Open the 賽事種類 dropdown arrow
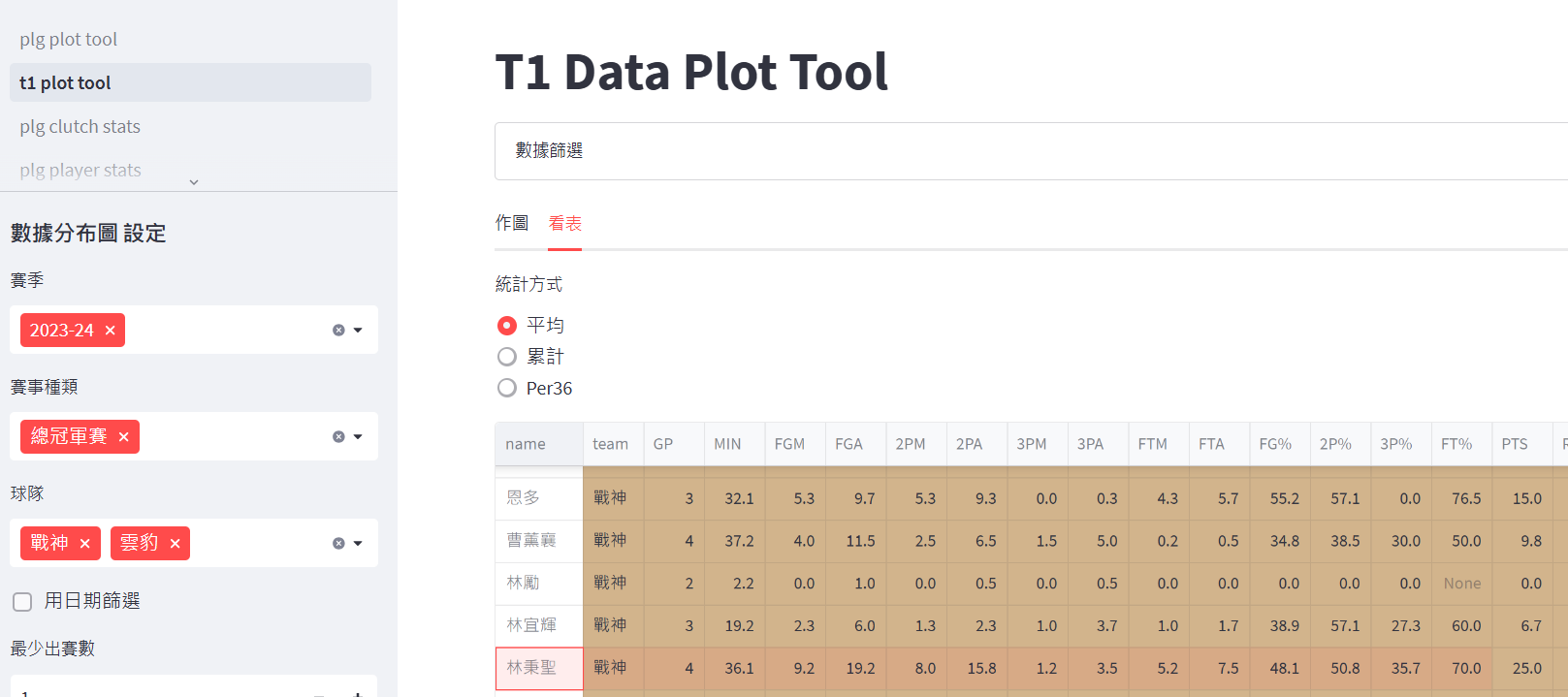 point(358,437)
